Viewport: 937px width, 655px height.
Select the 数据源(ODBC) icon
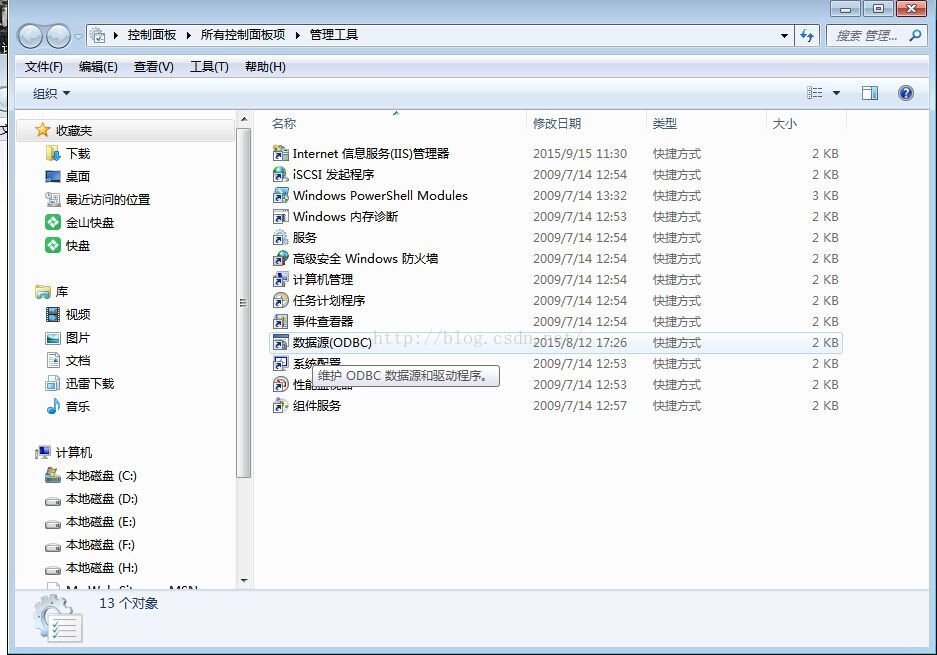280,342
